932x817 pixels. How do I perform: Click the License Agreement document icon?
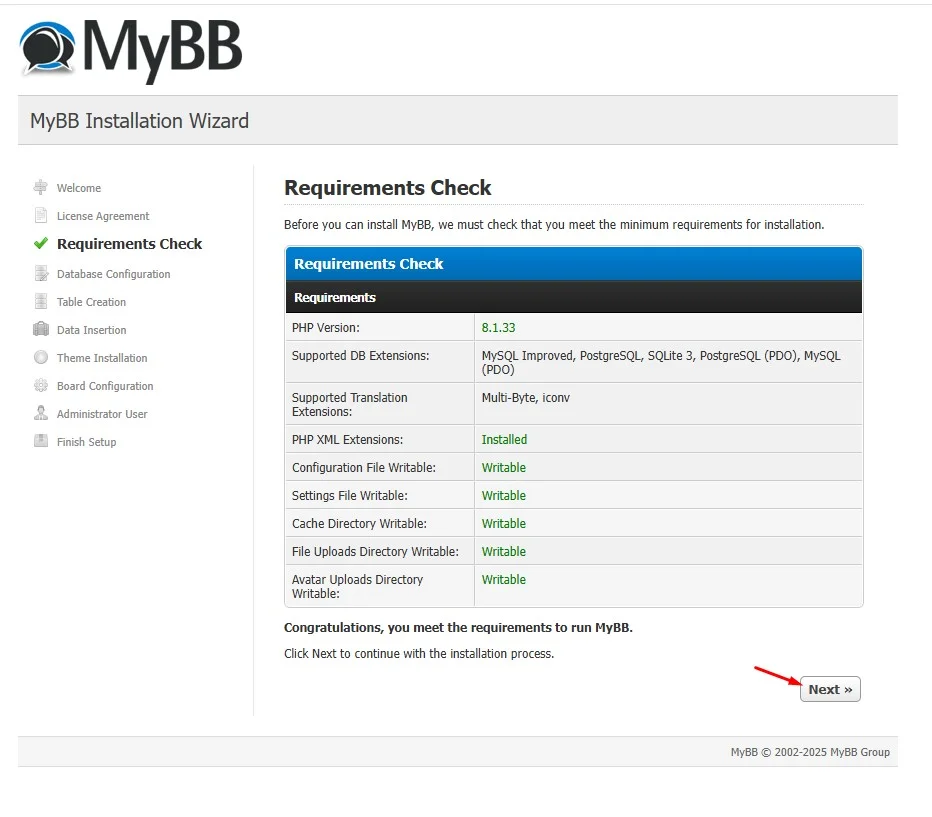click(x=40, y=215)
